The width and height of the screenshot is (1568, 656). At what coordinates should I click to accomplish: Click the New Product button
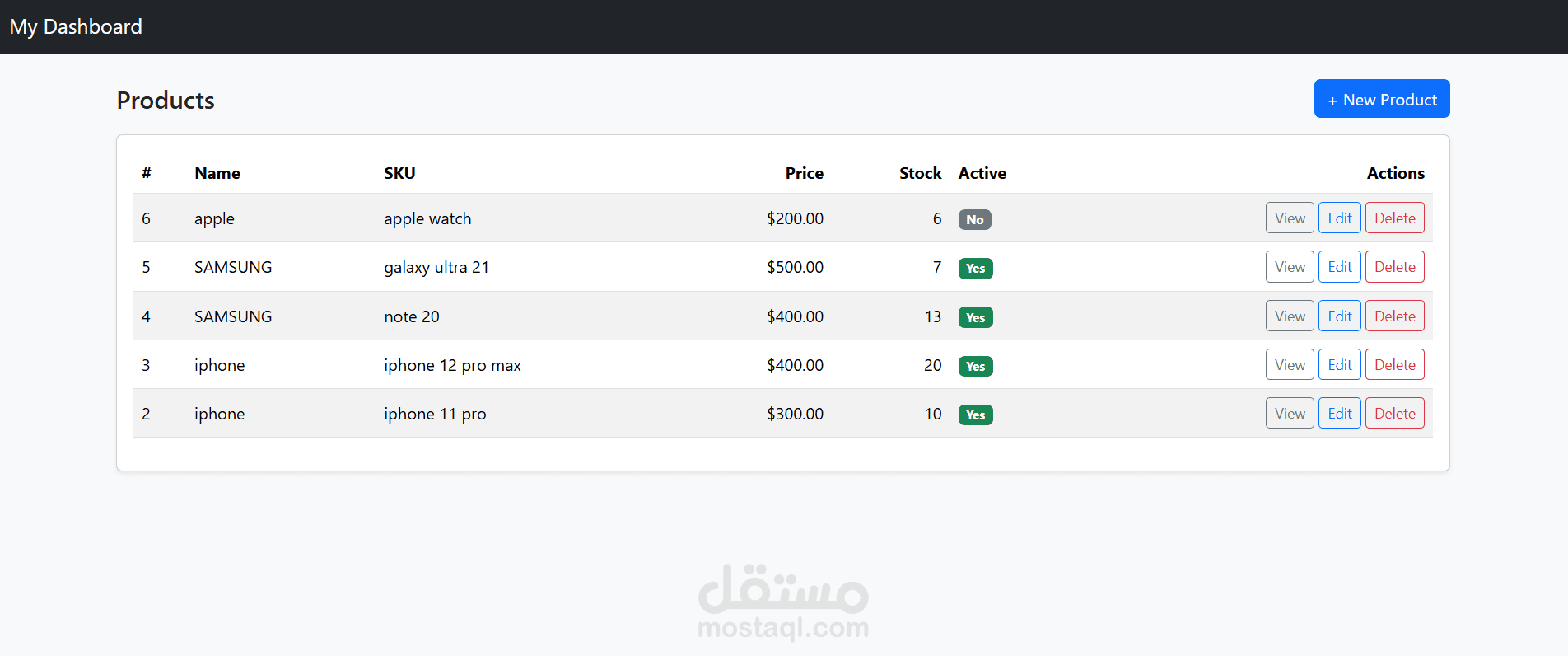click(x=1382, y=99)
